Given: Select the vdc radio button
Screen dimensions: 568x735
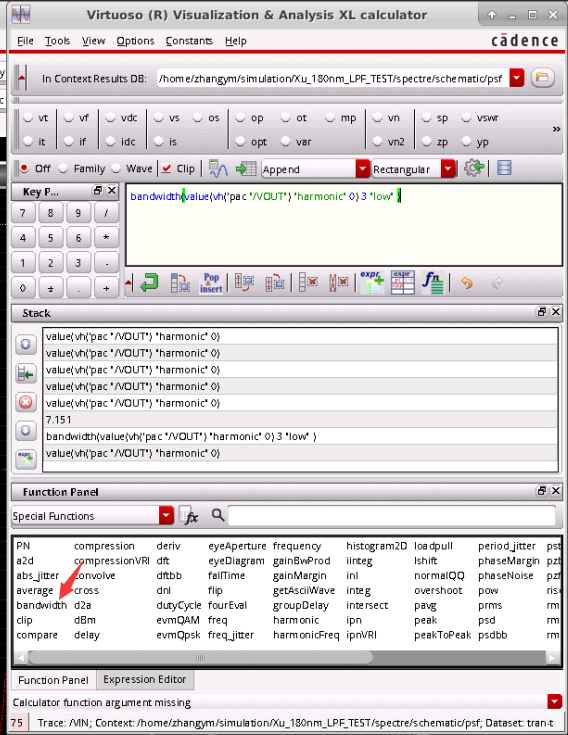Looking at the screenshot, I should tap(111, 117).
